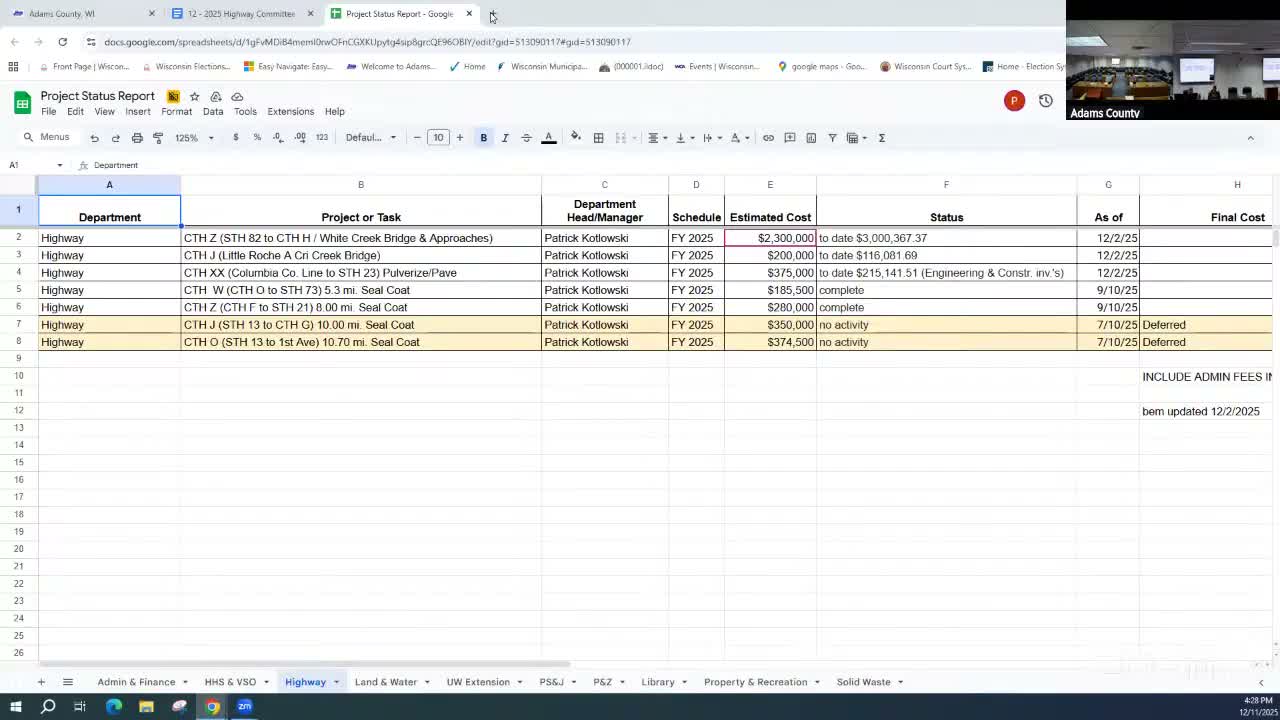1280x720 pixels.
Task: Expand the name box dropdown arrow
Action: click(x=60, y=166)
